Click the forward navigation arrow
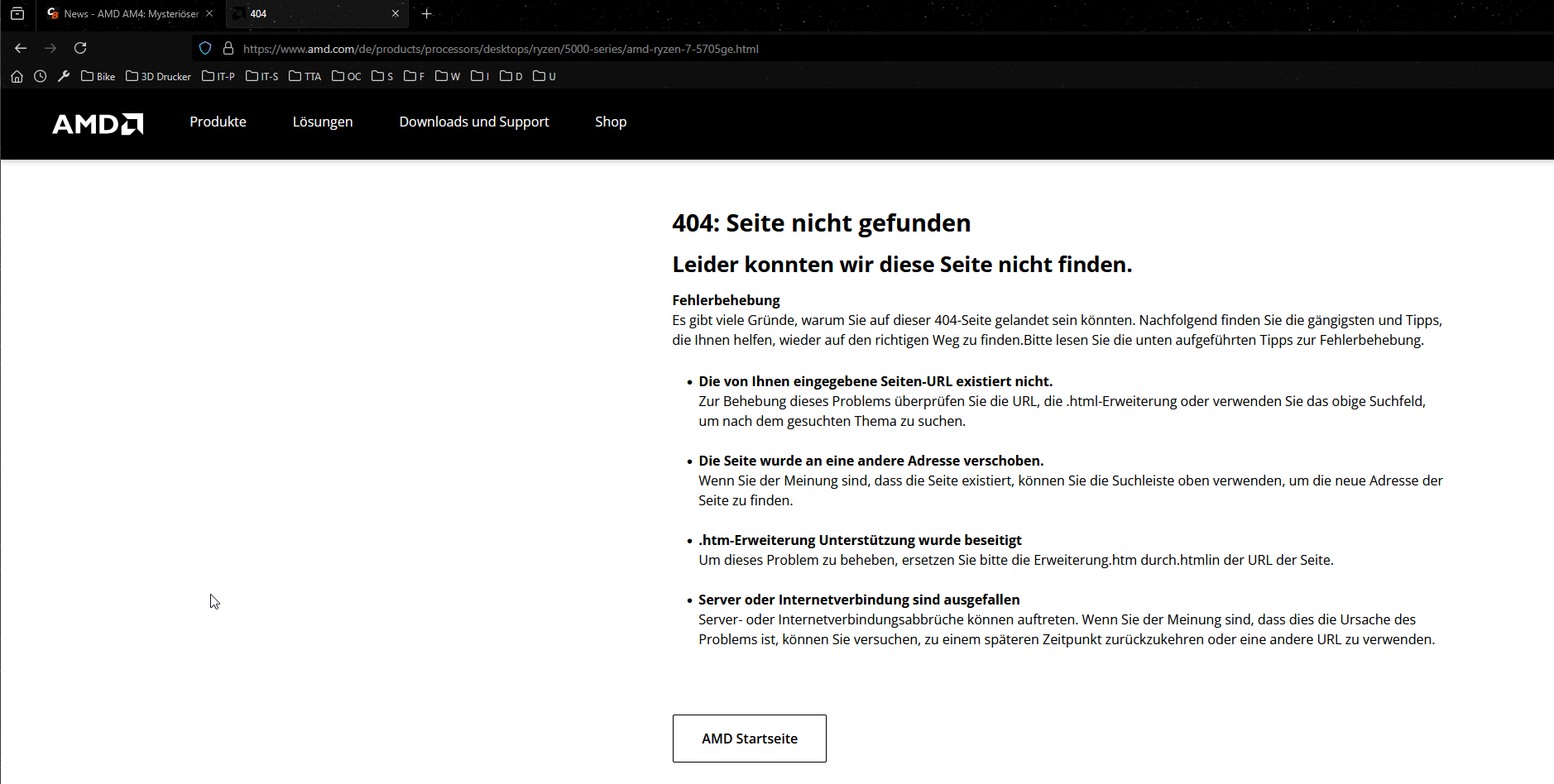 pyautogui.click(x=50, y=48)
